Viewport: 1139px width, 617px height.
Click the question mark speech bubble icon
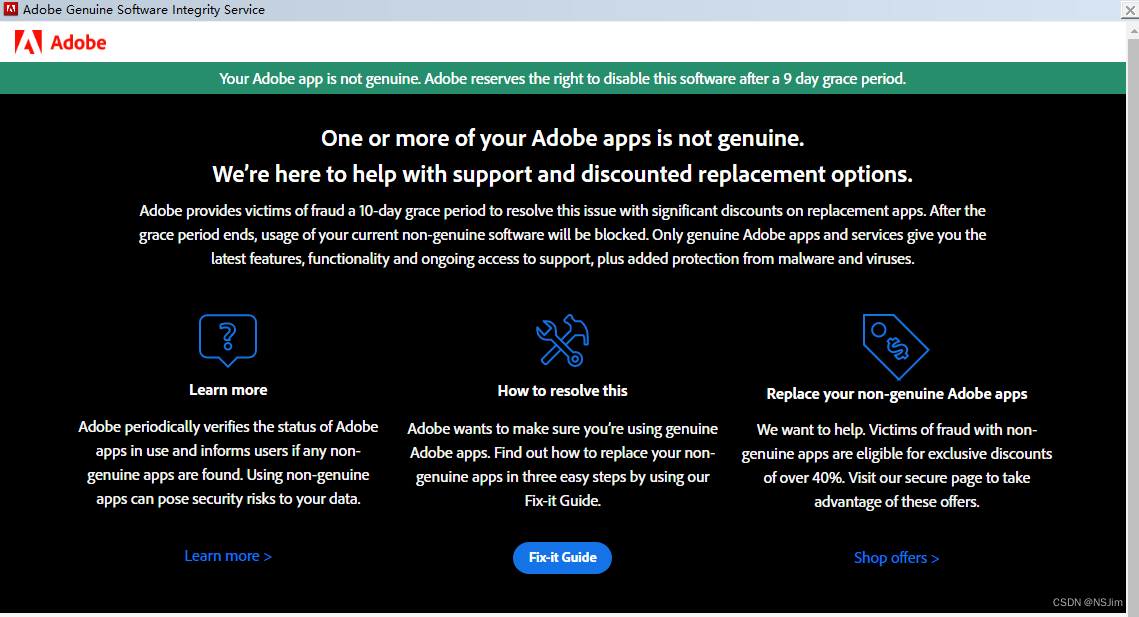point(227,340)
